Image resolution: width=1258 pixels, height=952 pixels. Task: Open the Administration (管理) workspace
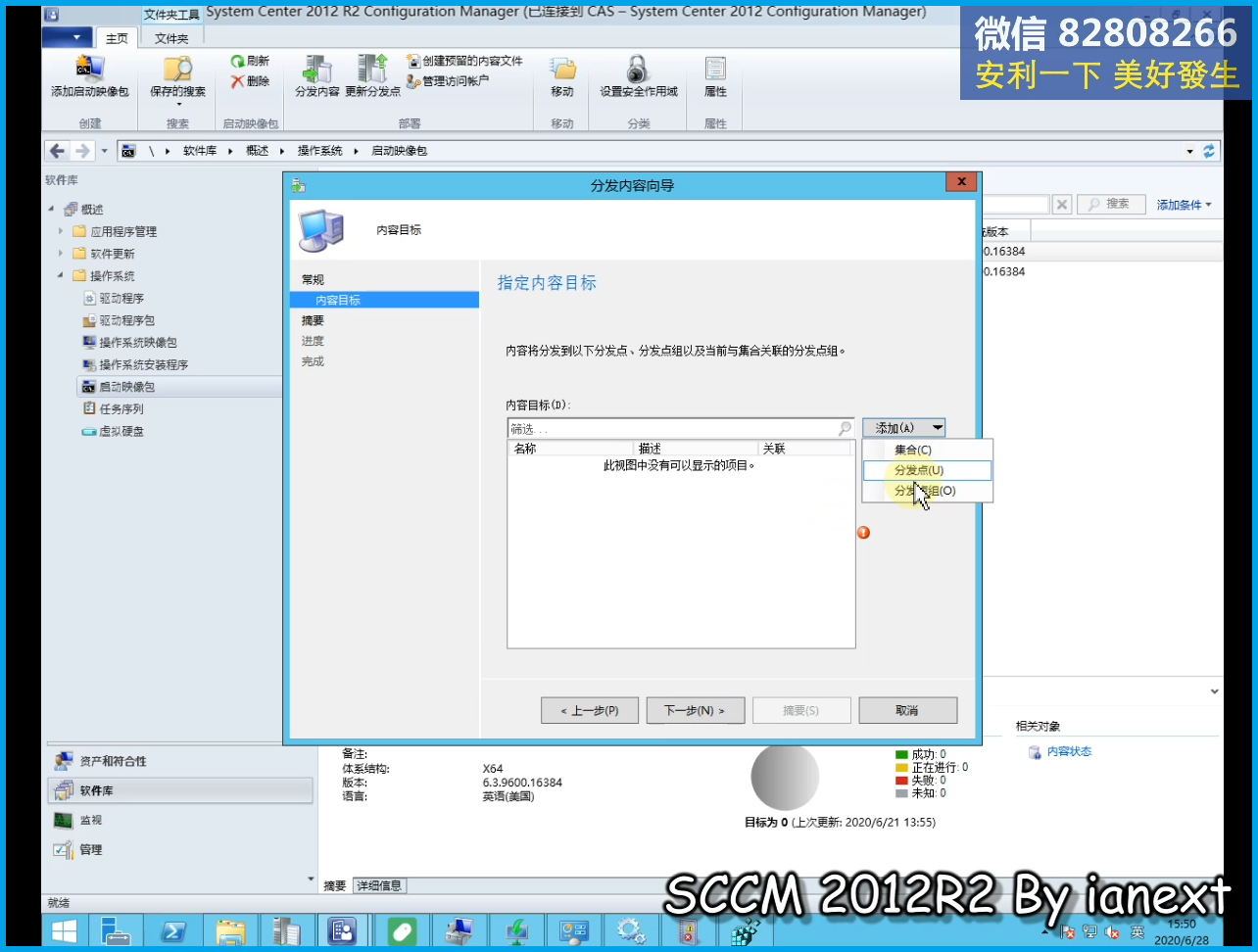click(180, 849)
